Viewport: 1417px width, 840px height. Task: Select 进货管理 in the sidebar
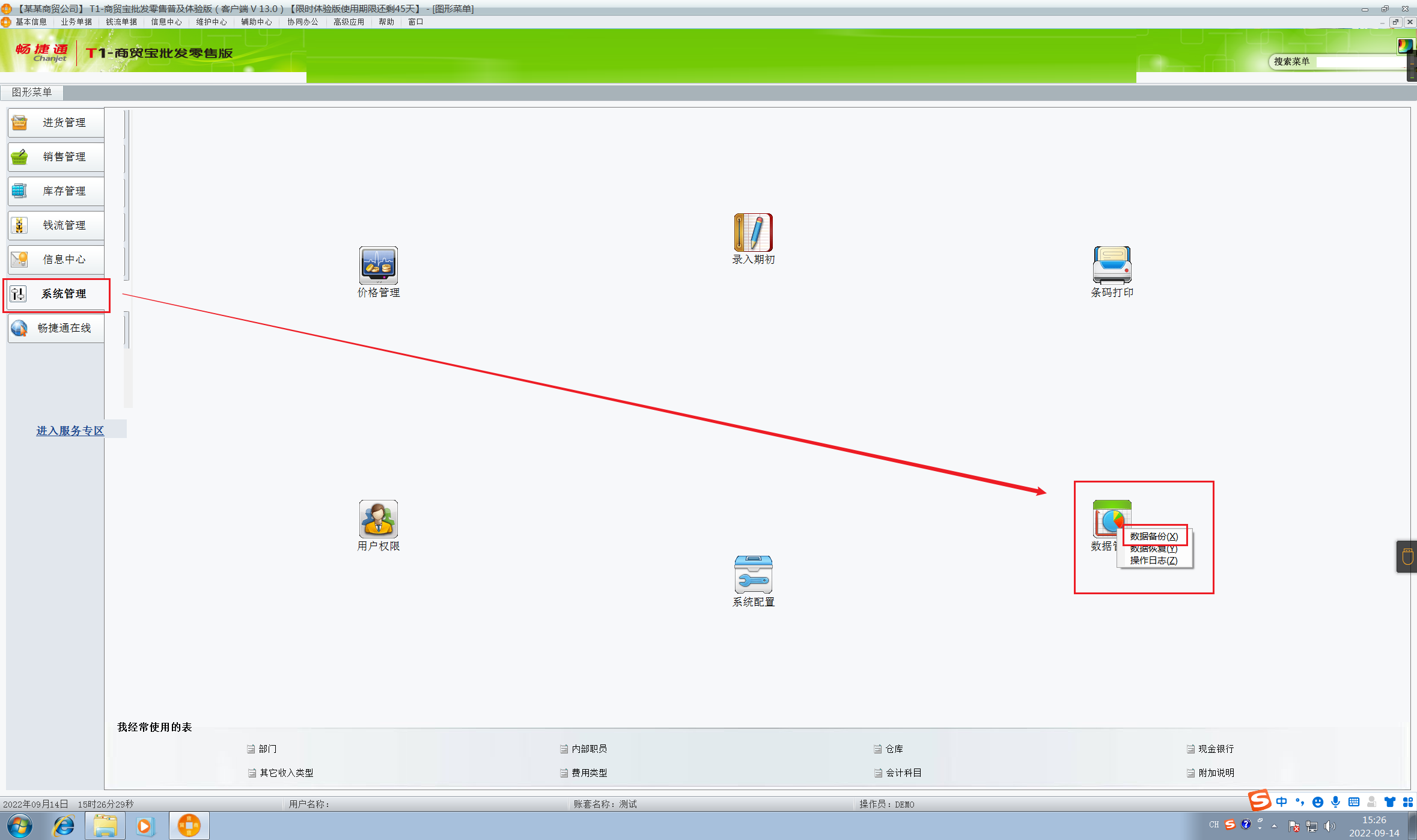56,123
